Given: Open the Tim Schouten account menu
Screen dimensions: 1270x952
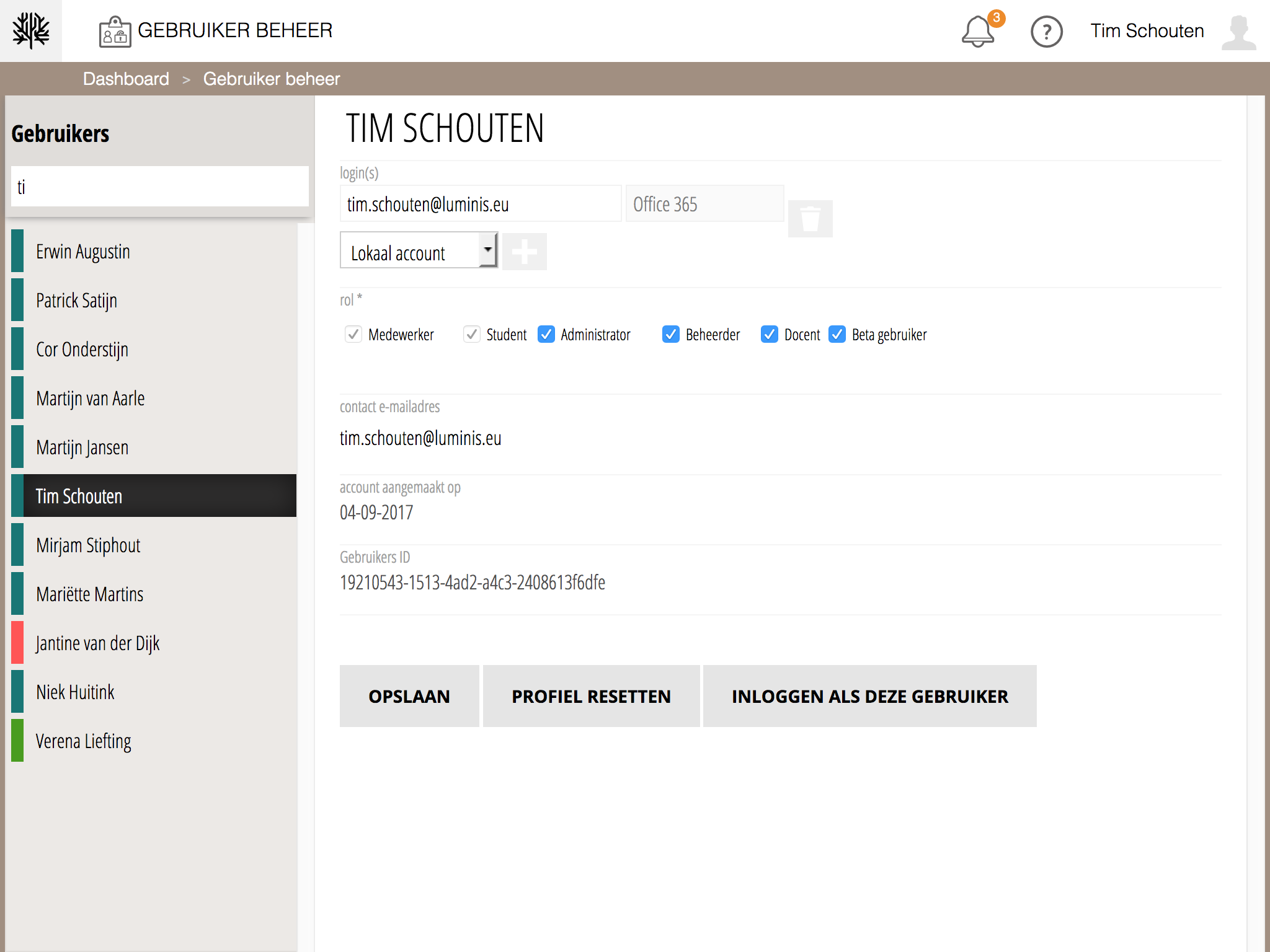Looking at the screenshot, I should click(x=1147, y=31).
